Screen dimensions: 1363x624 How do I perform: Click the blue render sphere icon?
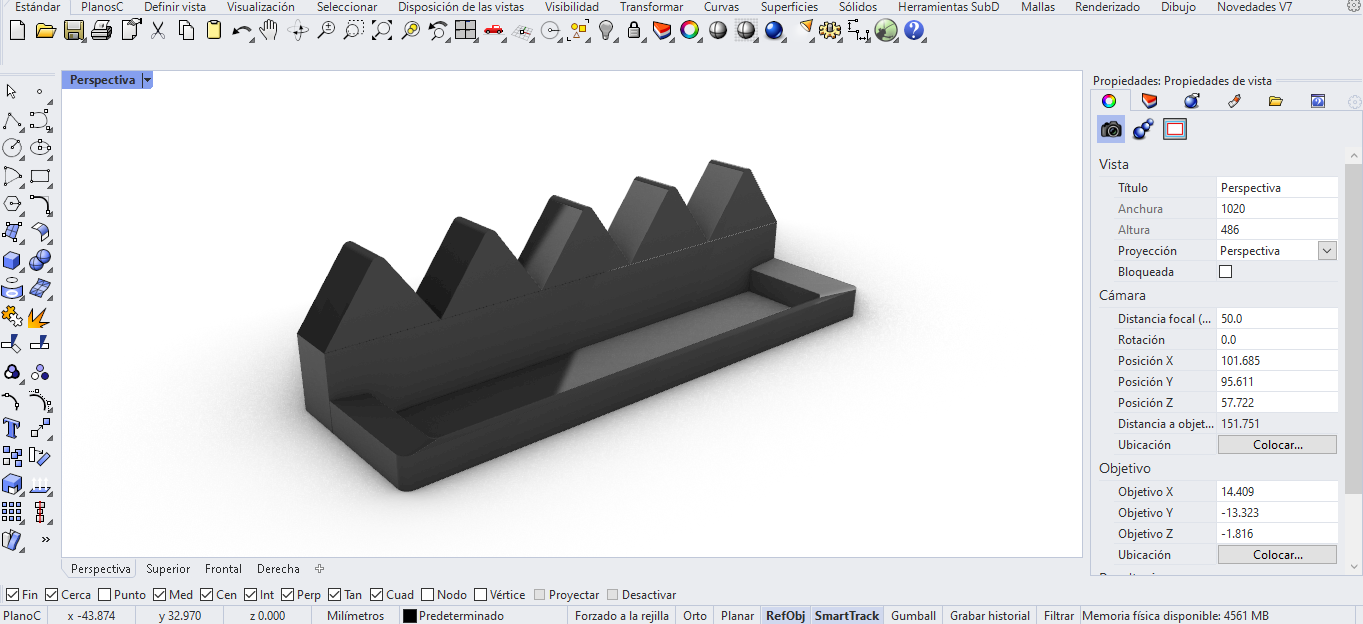click(x=773, y=30)
